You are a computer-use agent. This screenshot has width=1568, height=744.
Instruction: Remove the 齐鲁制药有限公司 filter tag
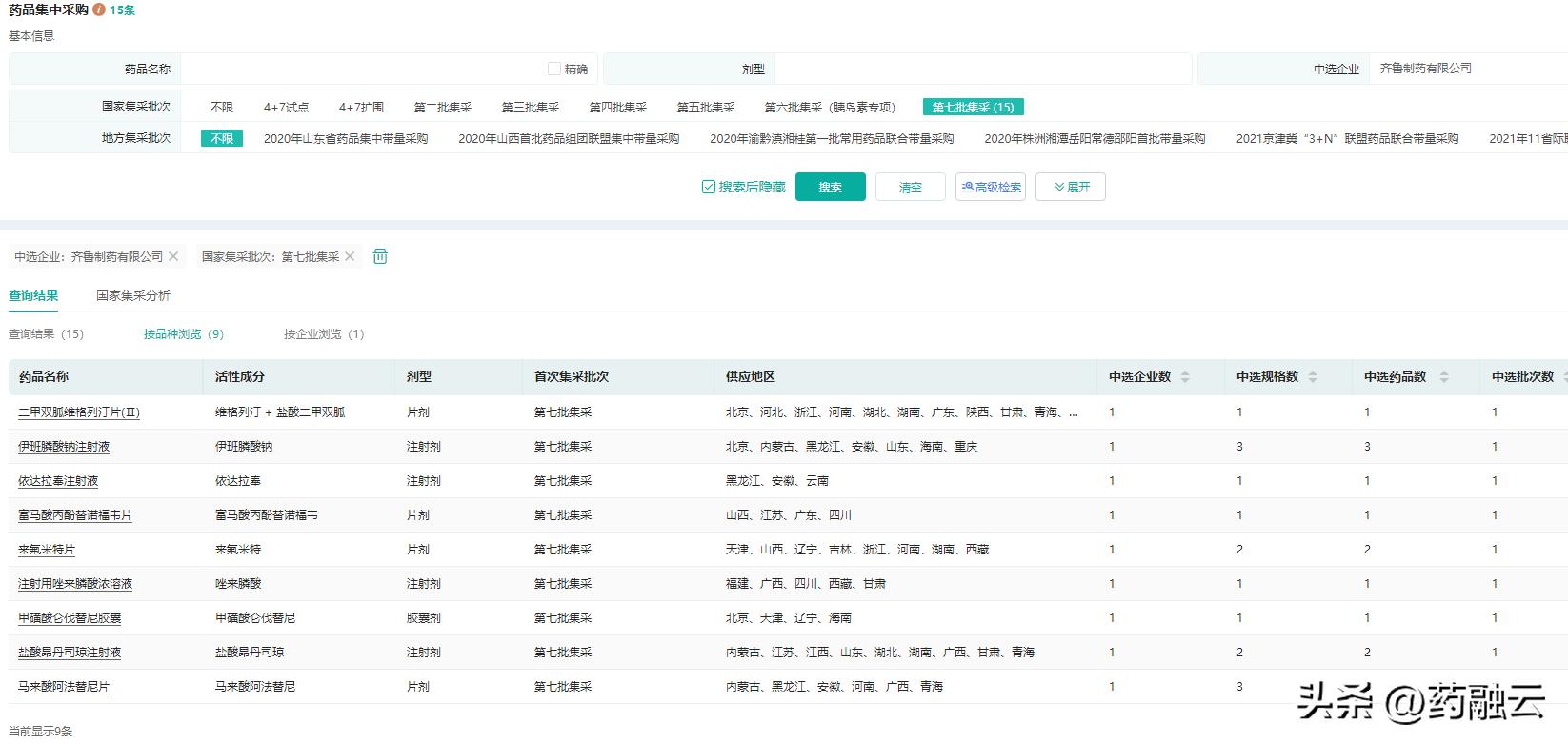coord(173,256)
